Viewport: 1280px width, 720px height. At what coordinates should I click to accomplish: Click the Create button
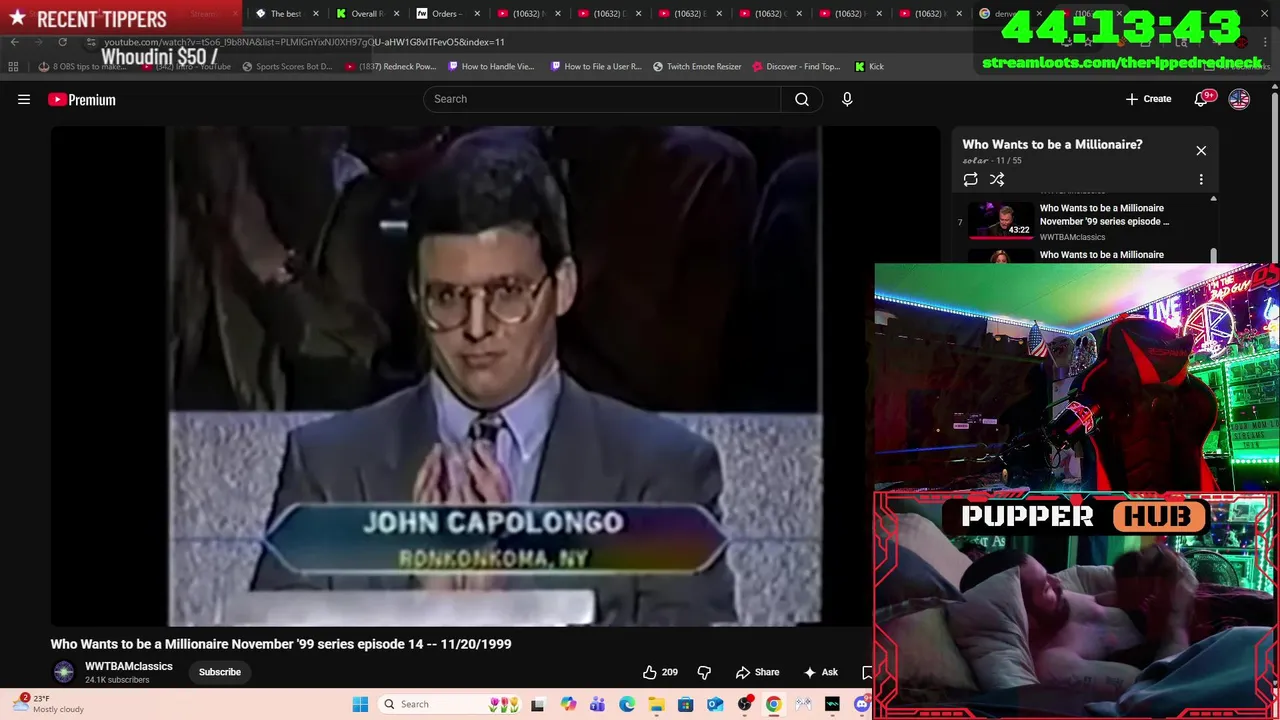pyautogui.click(x=1148, y=99)
